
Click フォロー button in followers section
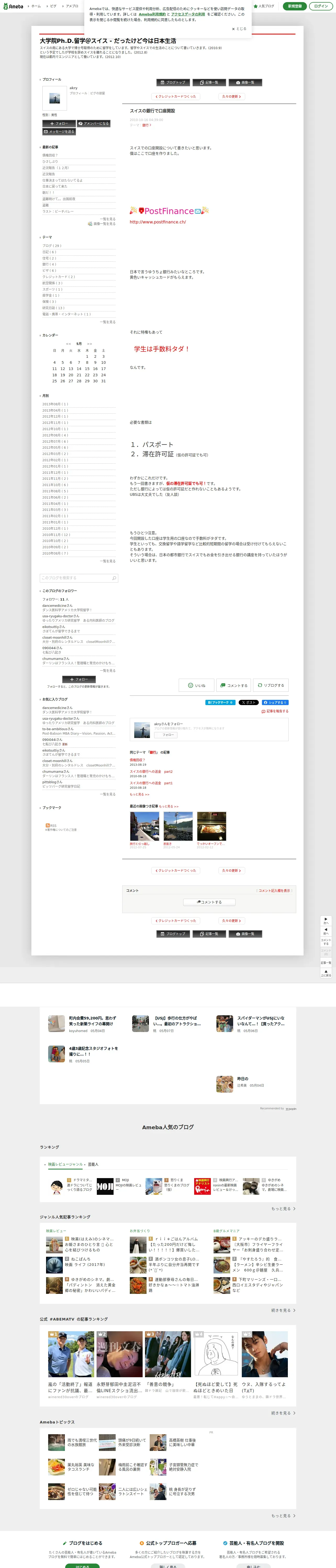coord(79,679)
